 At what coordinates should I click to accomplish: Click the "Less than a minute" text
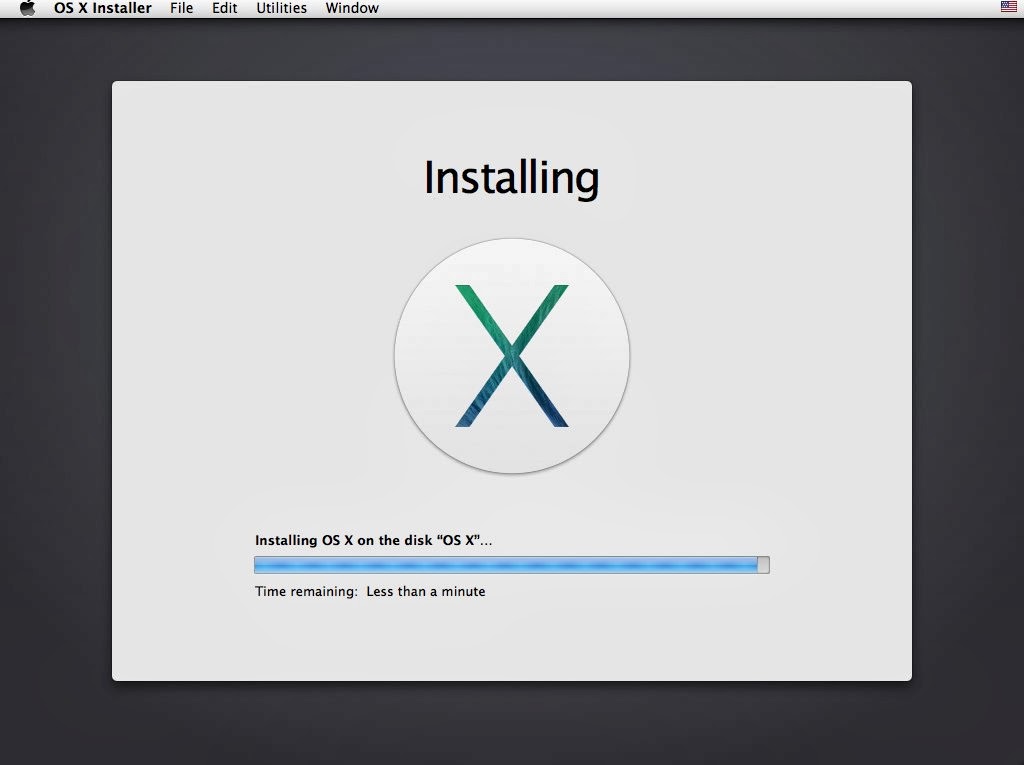pyautogui.click(x=426, y=591)
